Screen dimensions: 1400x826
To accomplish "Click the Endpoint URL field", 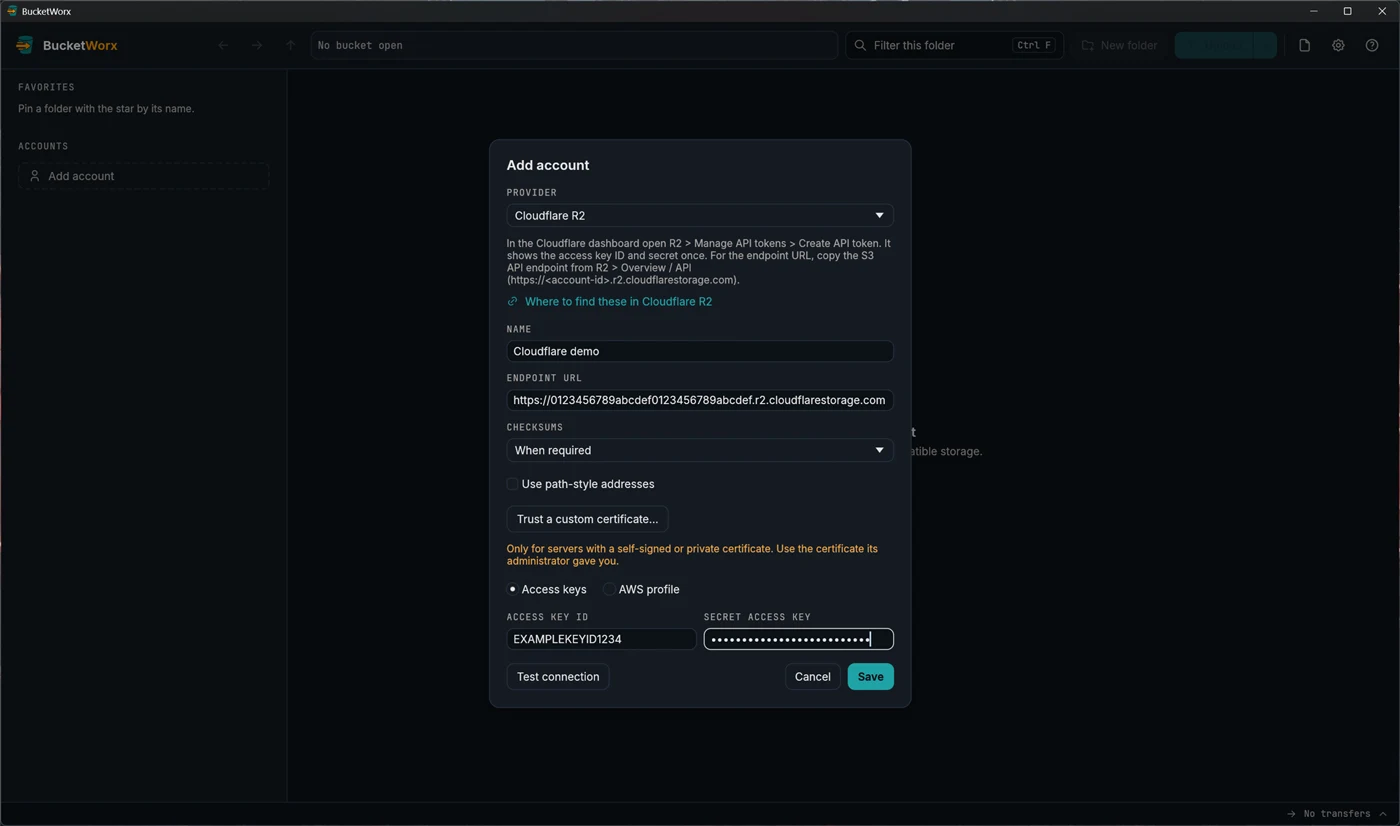I will 700,400.
